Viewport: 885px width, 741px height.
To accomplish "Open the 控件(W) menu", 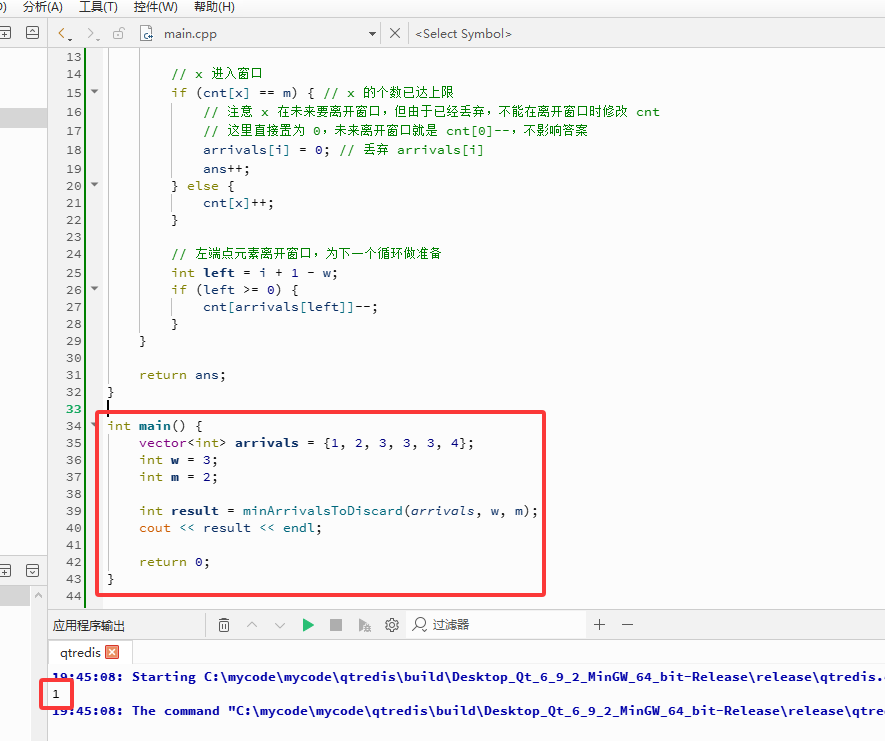I will click(x=155, y=7).
